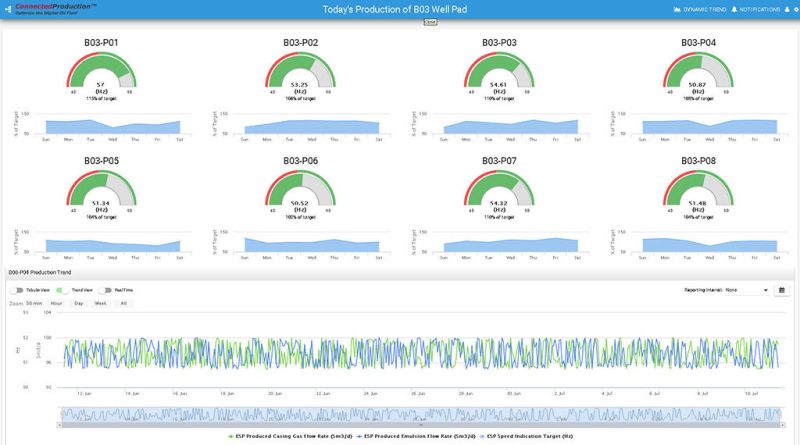Set zoom to 30 min
Image resolution: width=800 pixels, height=445 pixels.
pos(34,303)
